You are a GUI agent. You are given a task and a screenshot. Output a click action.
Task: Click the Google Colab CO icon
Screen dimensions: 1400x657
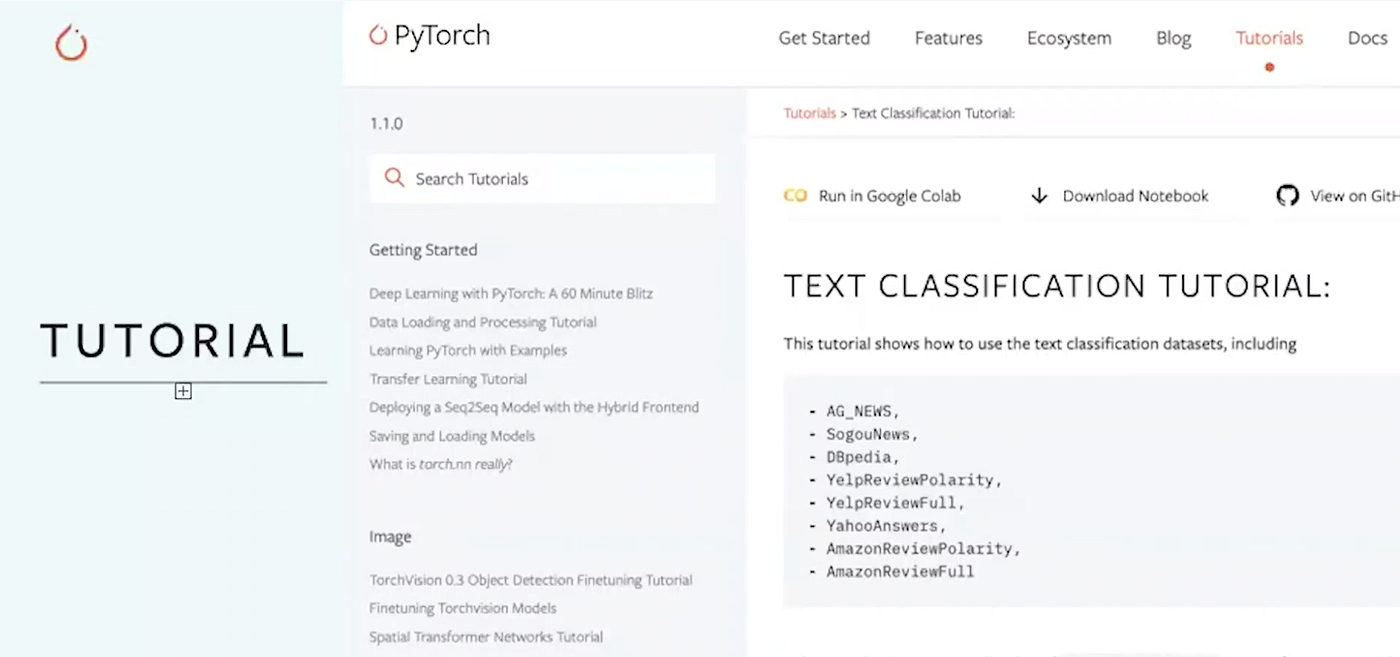coord(795,196)
